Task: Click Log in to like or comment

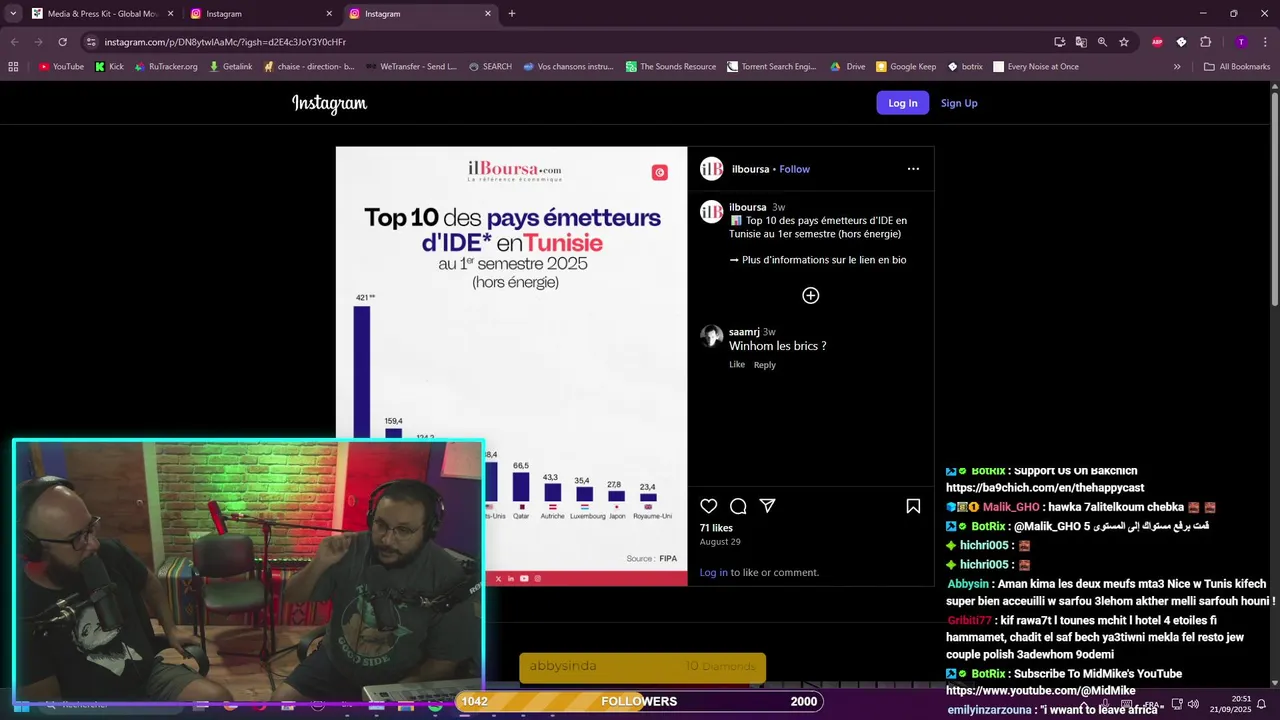Action: pyautogui.click(x=714, y=573)
